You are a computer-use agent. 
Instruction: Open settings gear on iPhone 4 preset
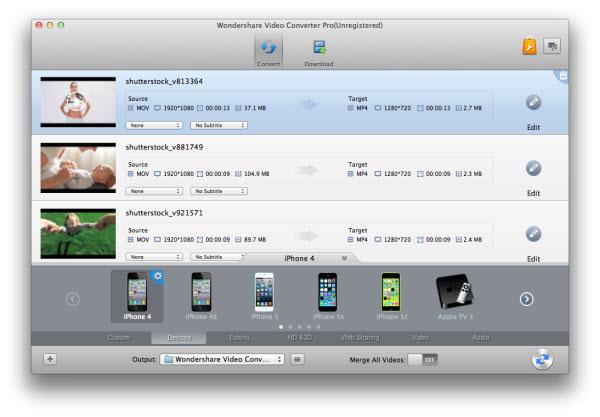click(158, 276)
